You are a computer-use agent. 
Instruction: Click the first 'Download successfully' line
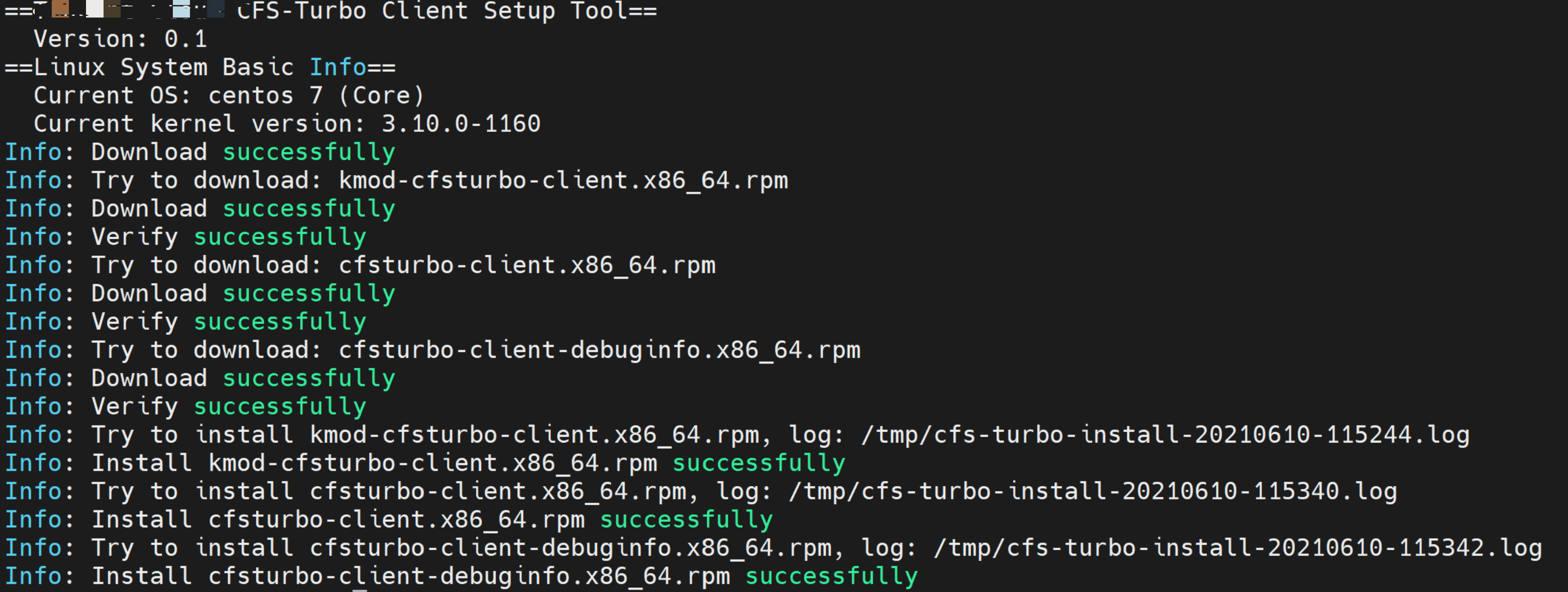pos(200,152)
